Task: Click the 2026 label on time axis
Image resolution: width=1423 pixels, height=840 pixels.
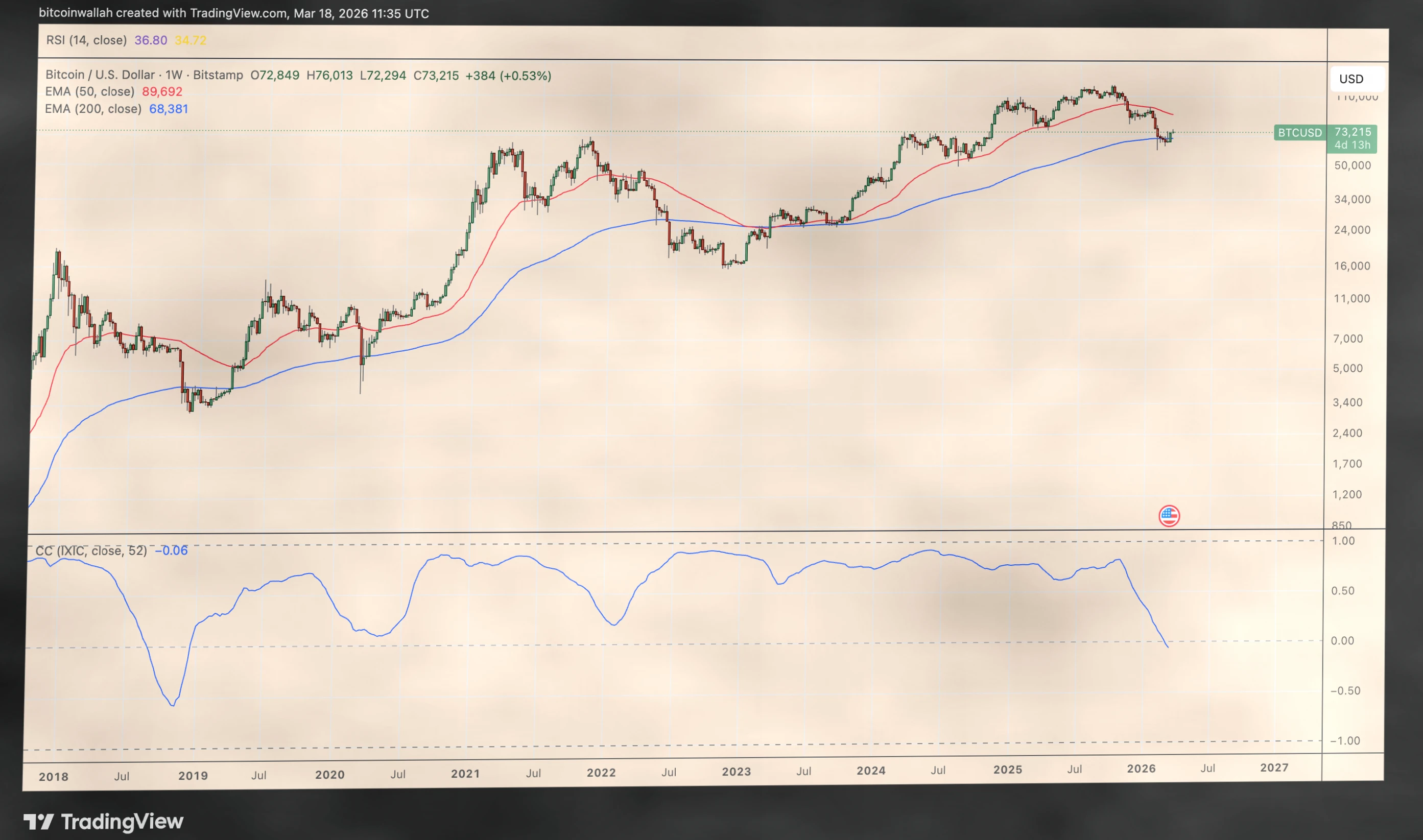Action: [x=1141, y=768]
